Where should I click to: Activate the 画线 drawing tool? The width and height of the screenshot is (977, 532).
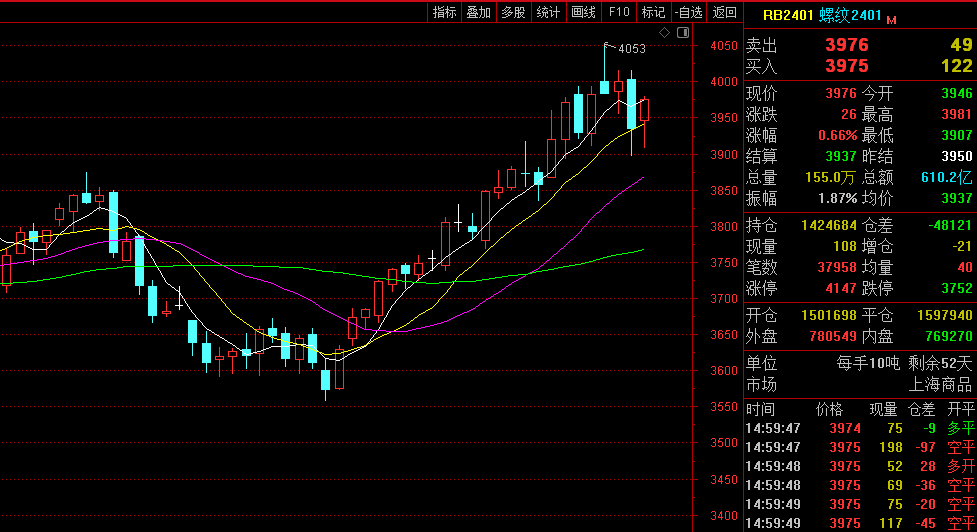click(583, 12)
